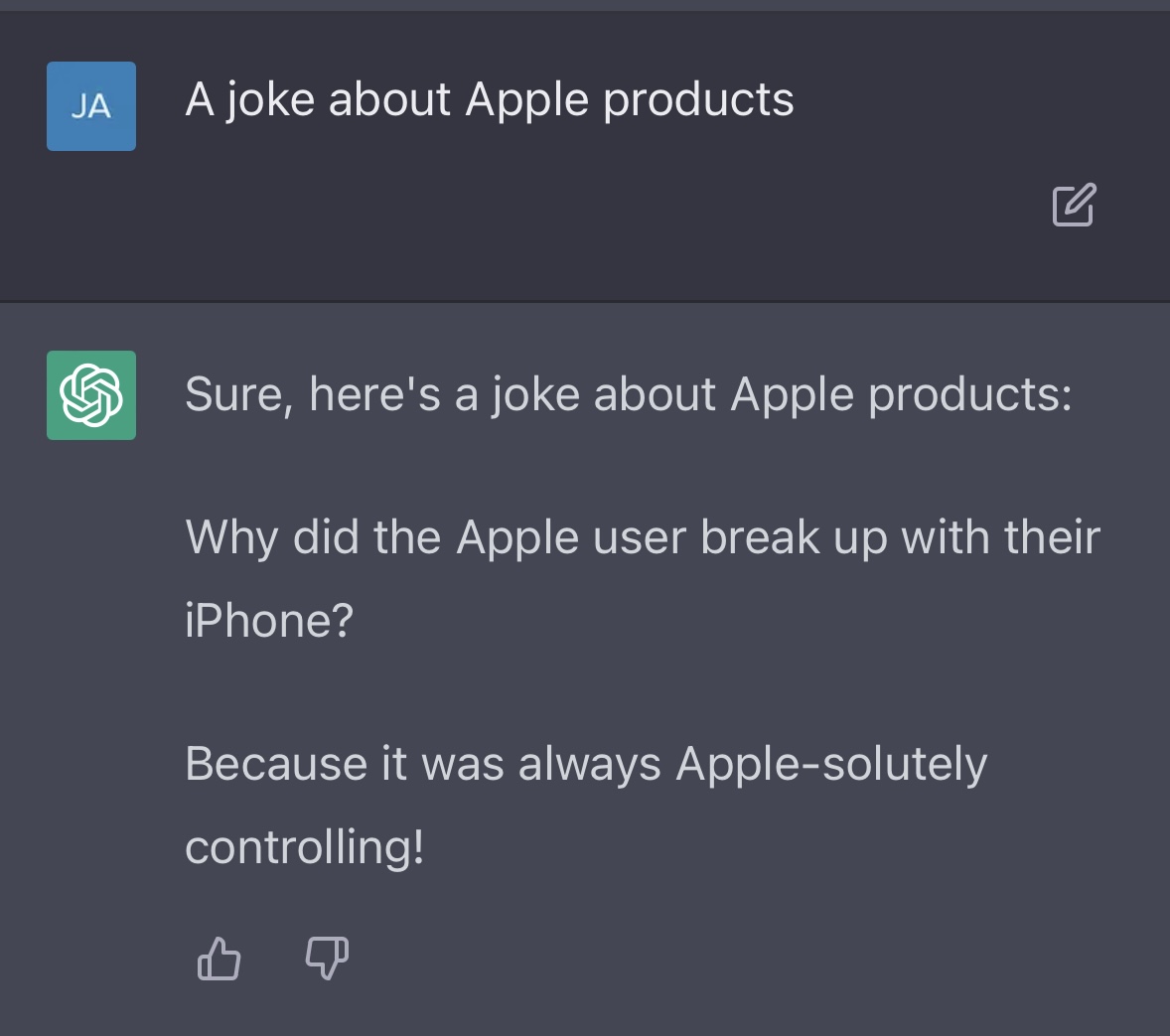
Task: Click the question line starting "Why did the Apple user"
Action: (x=642, y=538)
